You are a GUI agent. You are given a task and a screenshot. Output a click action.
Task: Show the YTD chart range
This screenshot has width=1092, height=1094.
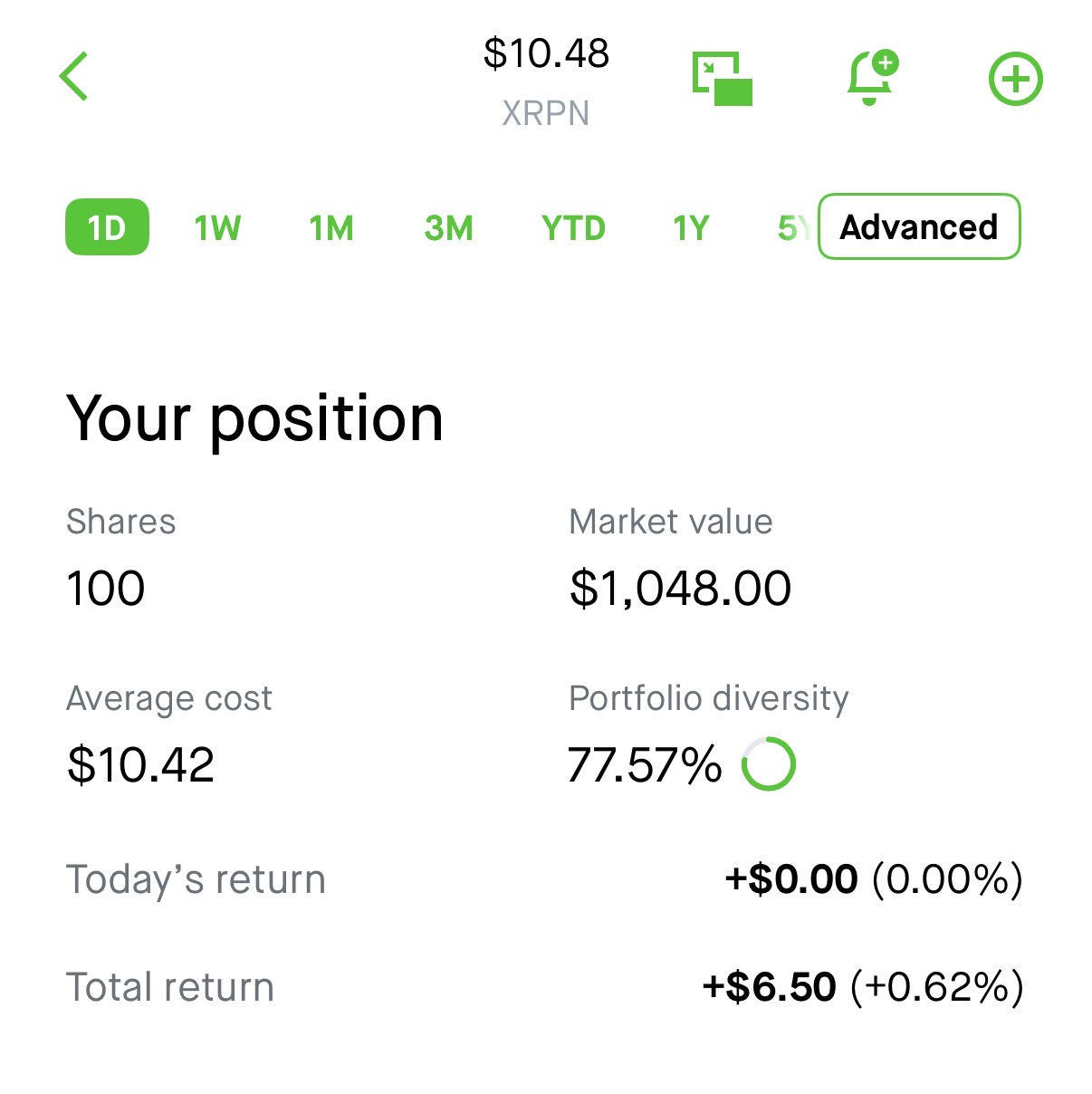pos(573,227)
